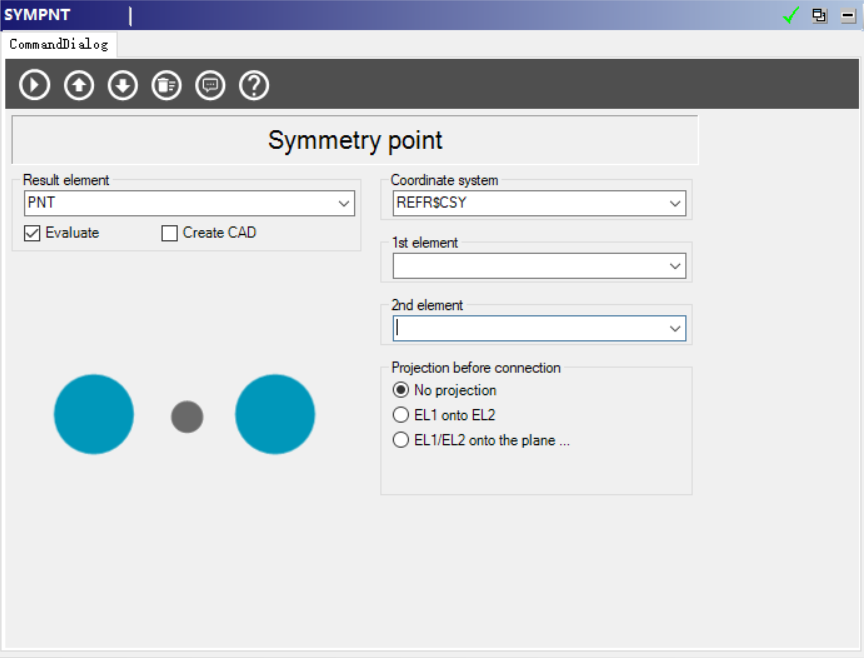The image size is (864, 658).
Task: Click the green checkmark in title bar
Action: (x=791, y=15)
